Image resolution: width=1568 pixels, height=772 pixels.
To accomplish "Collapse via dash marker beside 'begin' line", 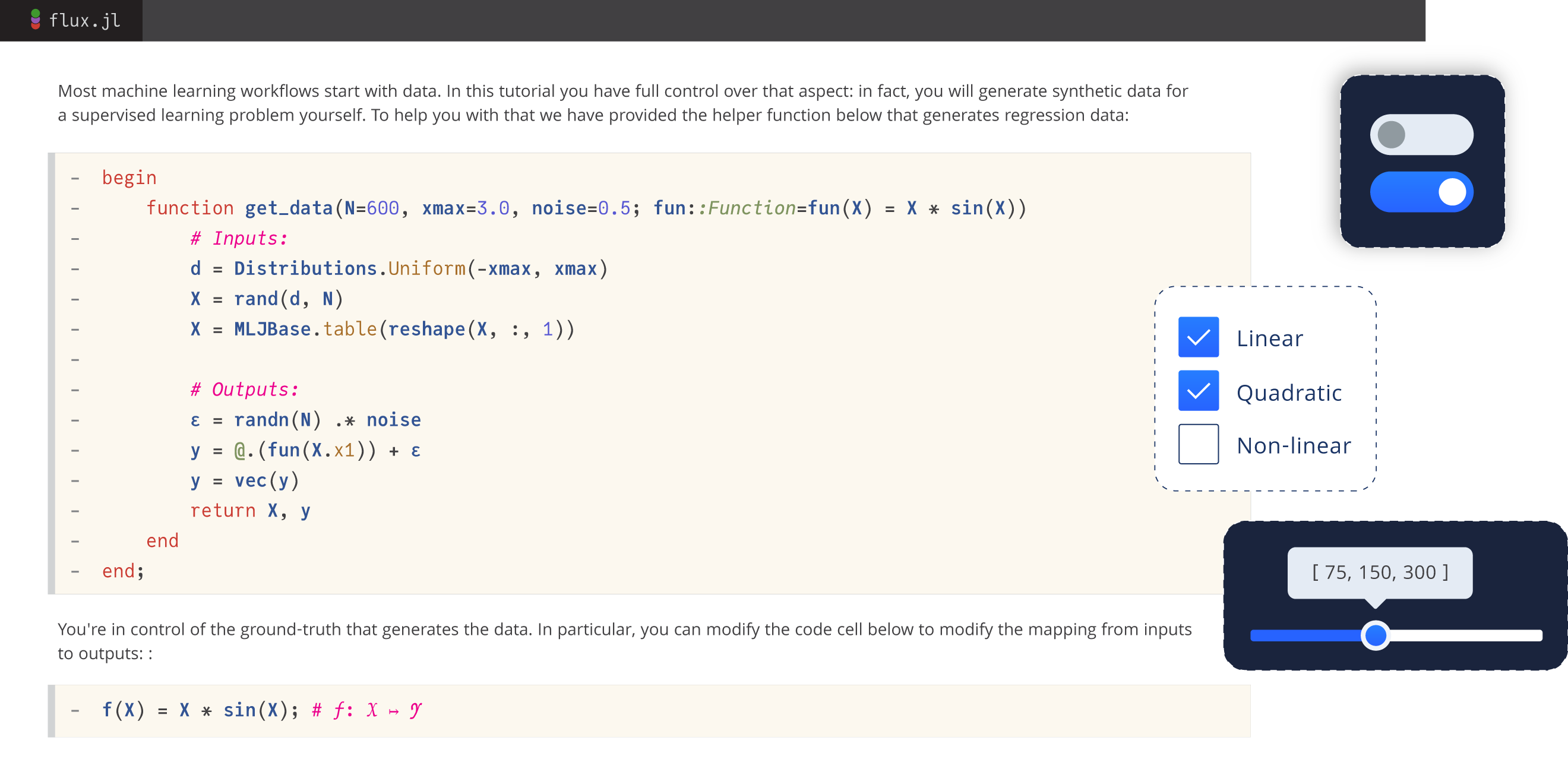I will click(x=75, y=178).
